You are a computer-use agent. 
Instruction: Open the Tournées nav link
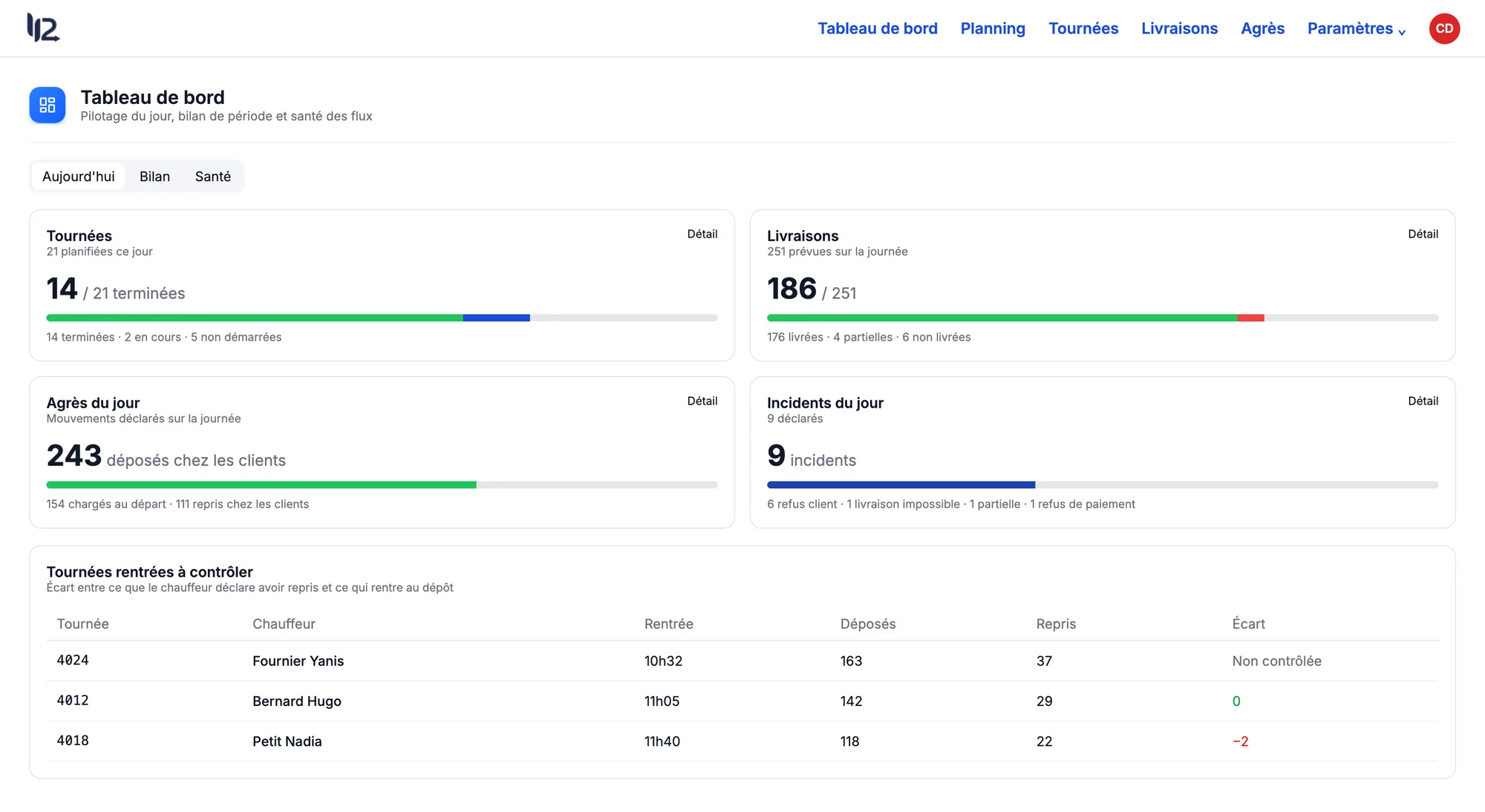[1083, 28]
